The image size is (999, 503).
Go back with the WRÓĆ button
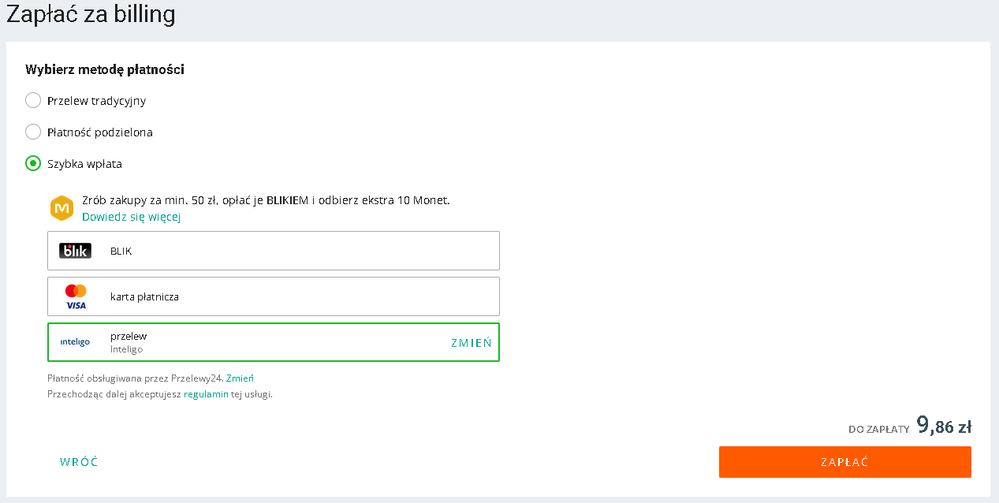[x=79, y=462]
